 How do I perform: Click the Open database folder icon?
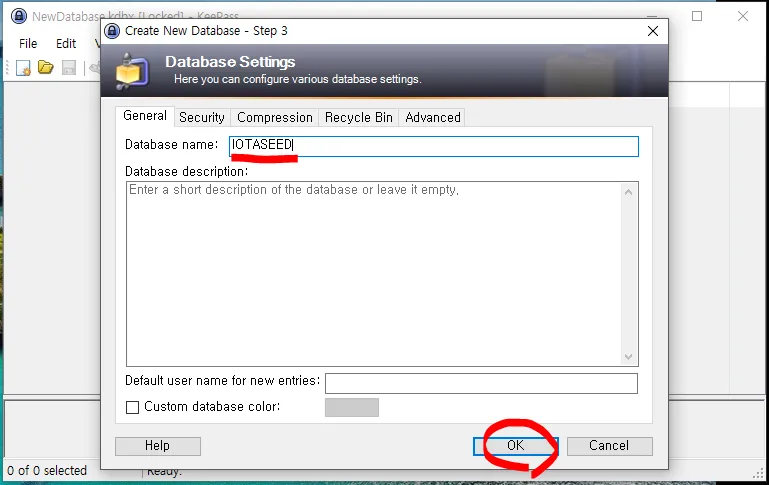click(46, 67)
